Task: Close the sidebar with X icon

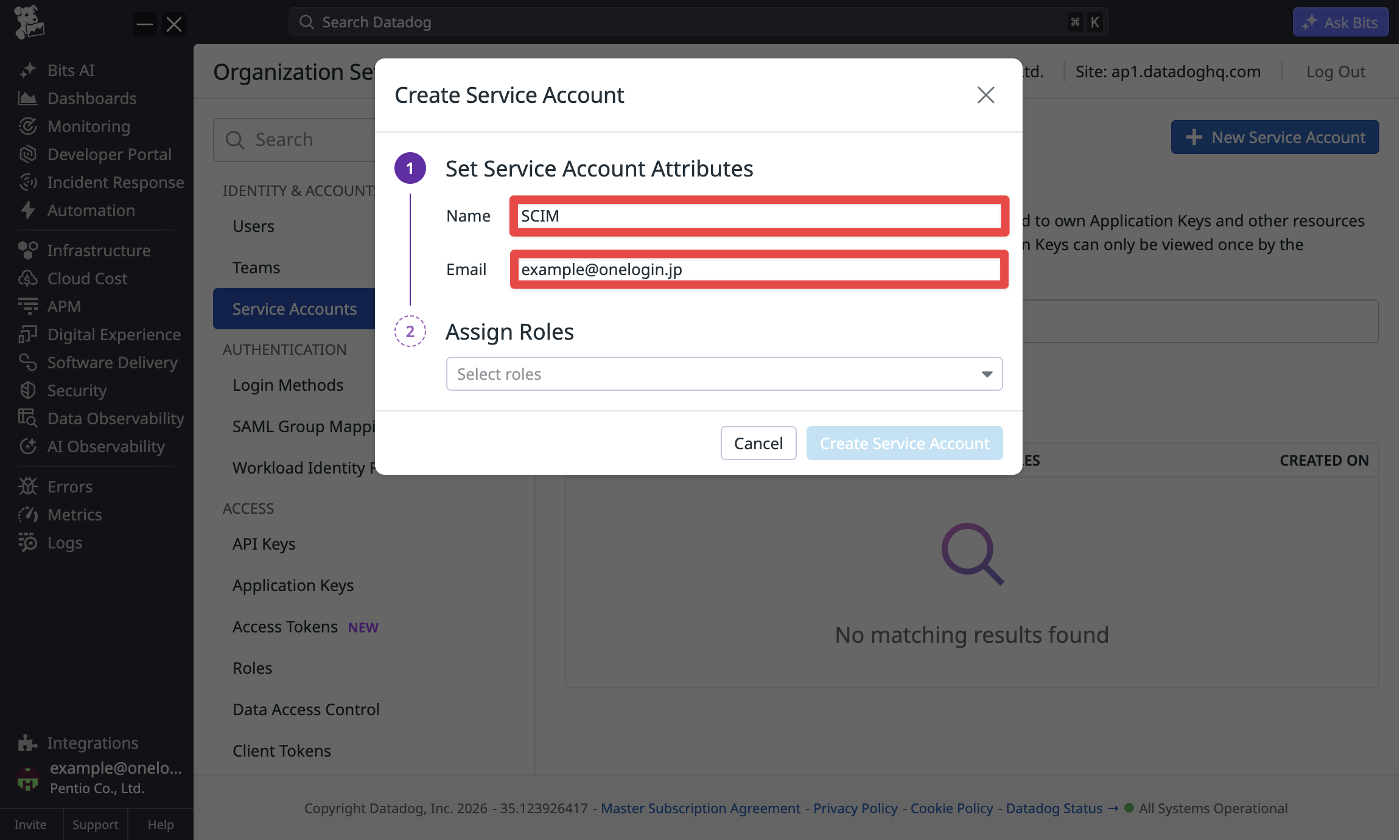Action: click(x=174, y=24)
